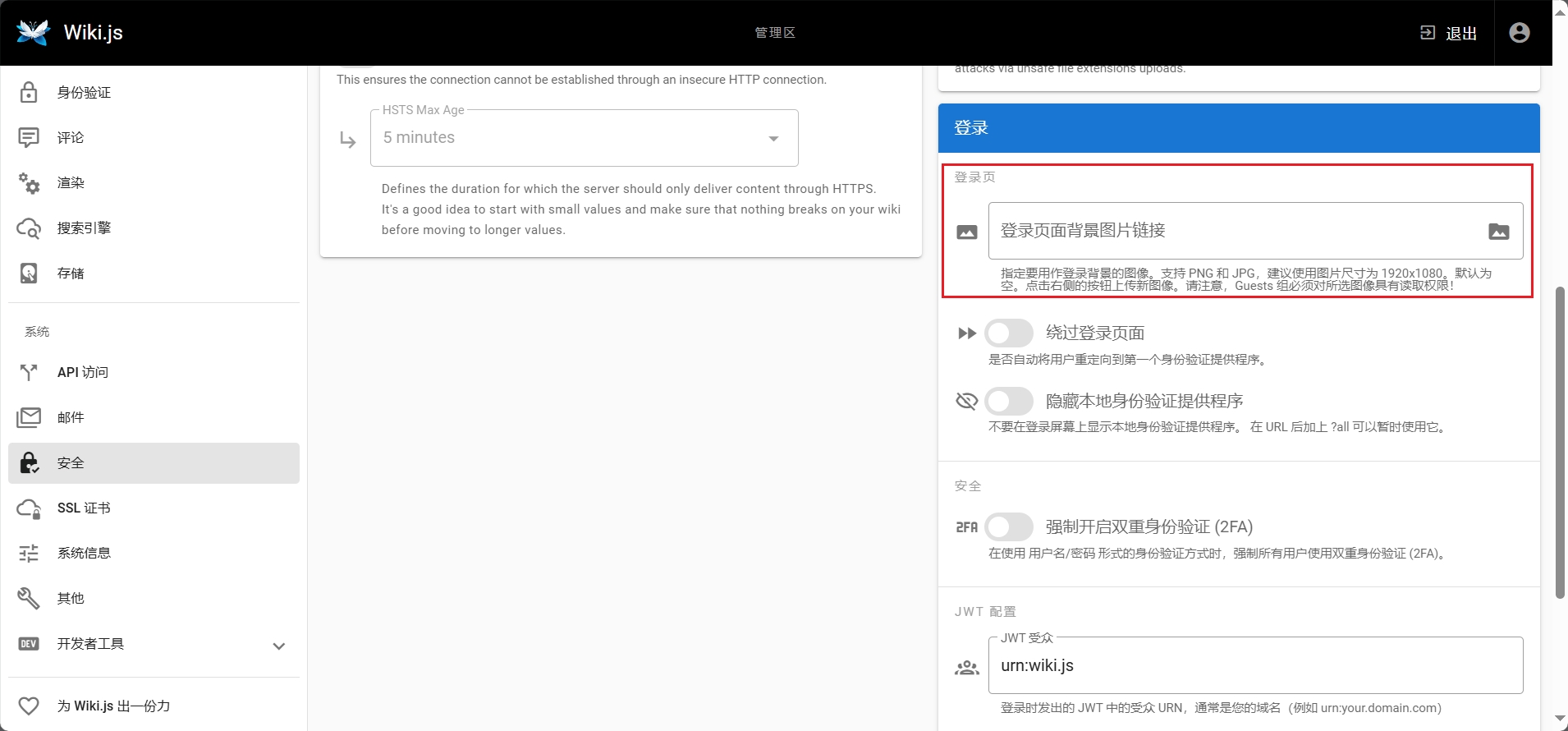This screenshot has width=1568, height=731.
Task: Toggle 隐藏本地身份验证提供程序 switch
Action: tap(1008, 401)
